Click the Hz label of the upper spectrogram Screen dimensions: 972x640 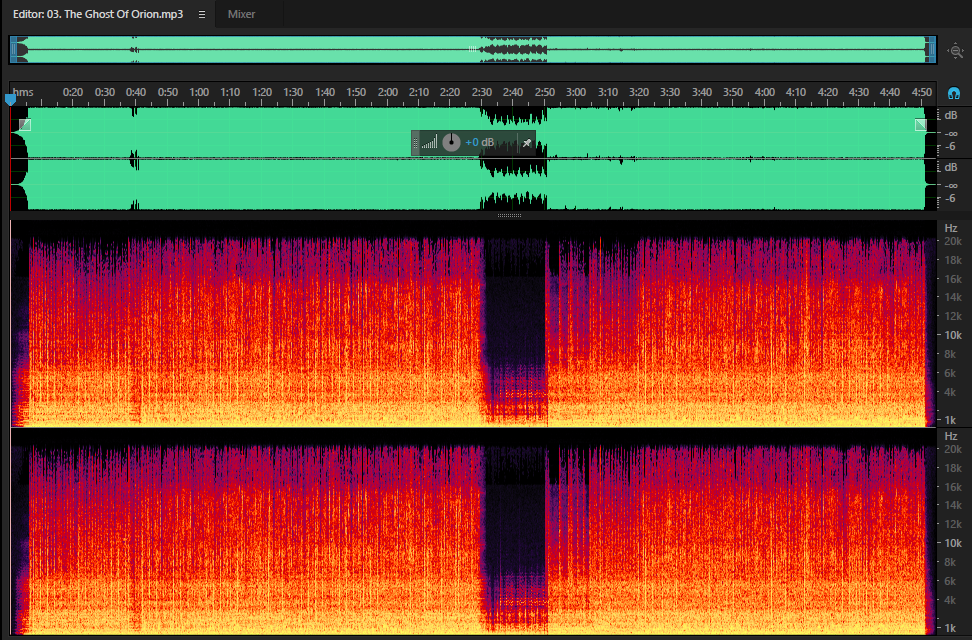pyautogui.click(x=951, y=228)
